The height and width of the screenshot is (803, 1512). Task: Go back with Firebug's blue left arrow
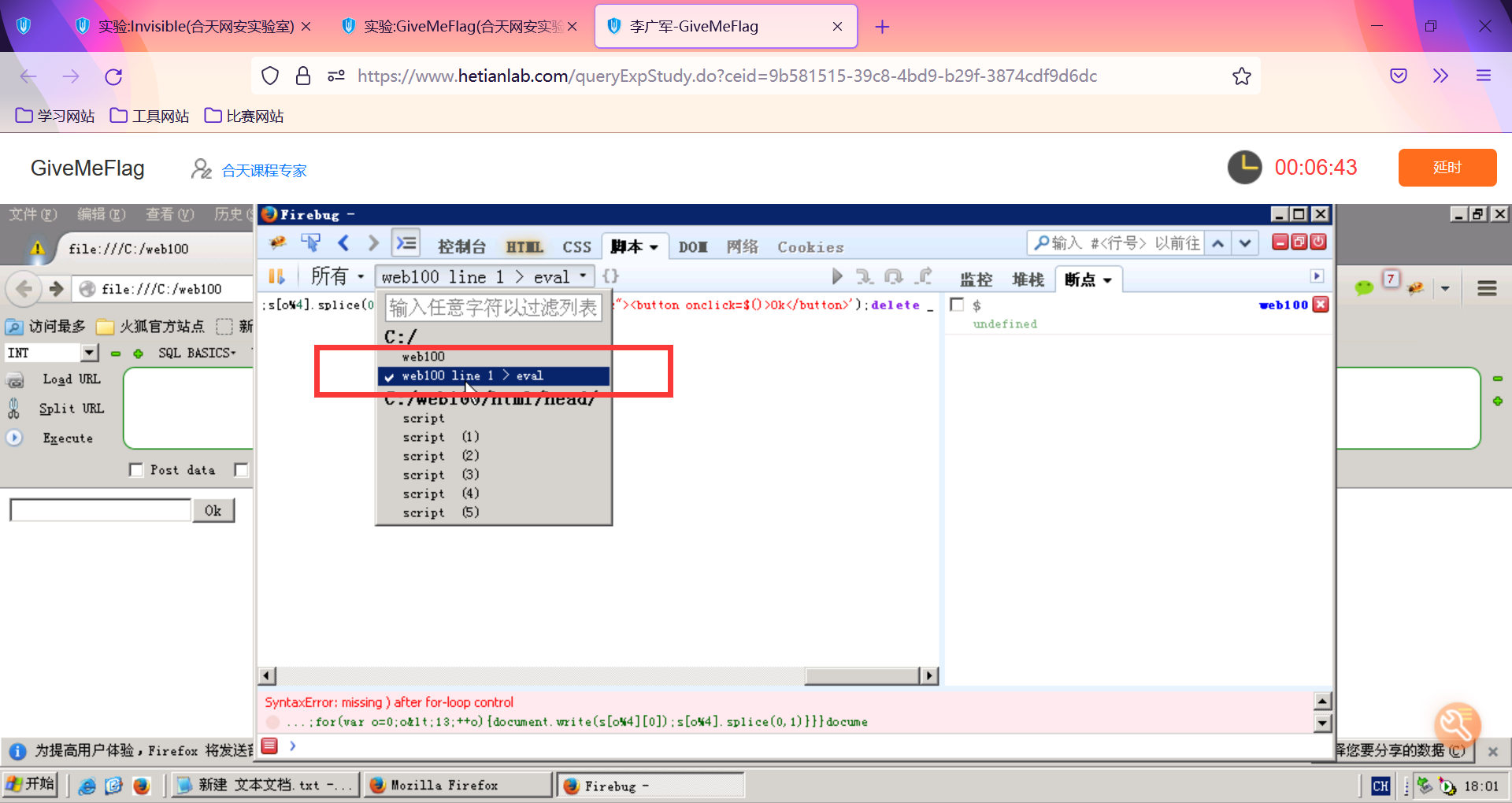343,243
